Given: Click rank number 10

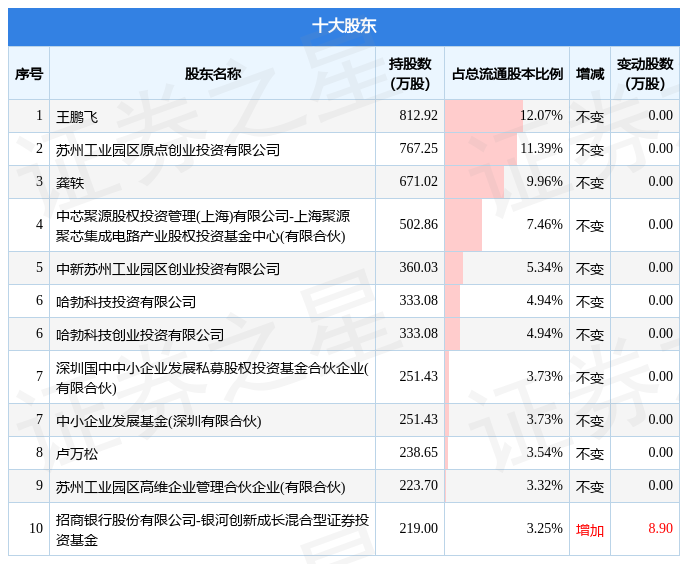Looking at the screenshot, I should point(36,528).
